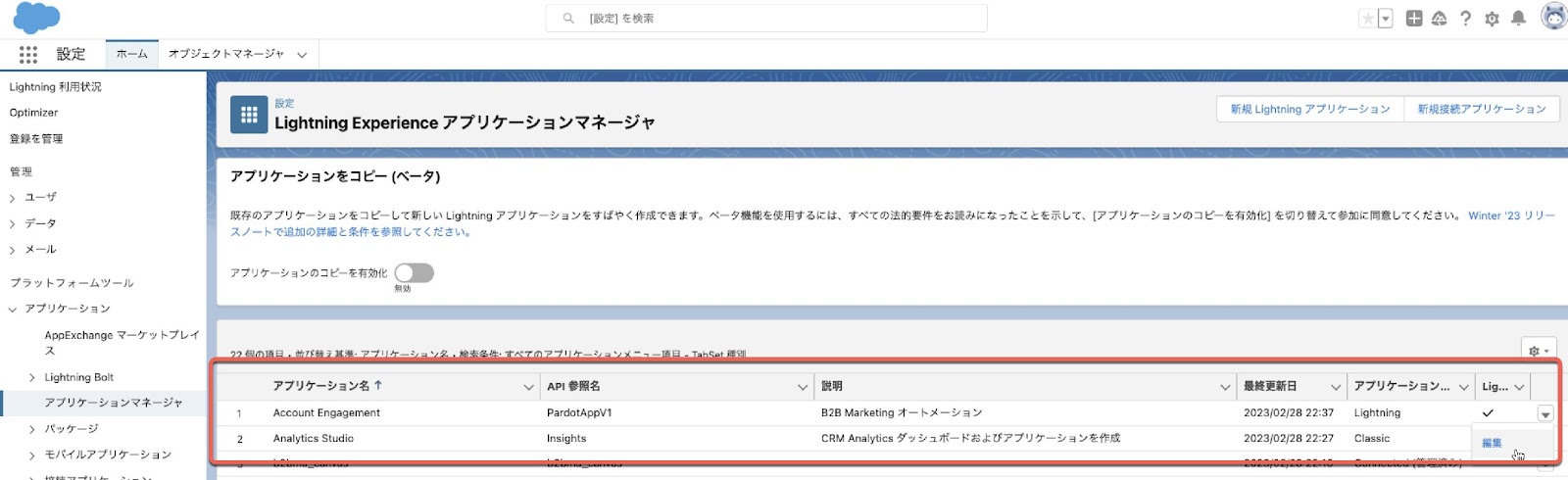Open the Winter '23 release notes link
The image size is (1568, 480).
point(1510,216)
